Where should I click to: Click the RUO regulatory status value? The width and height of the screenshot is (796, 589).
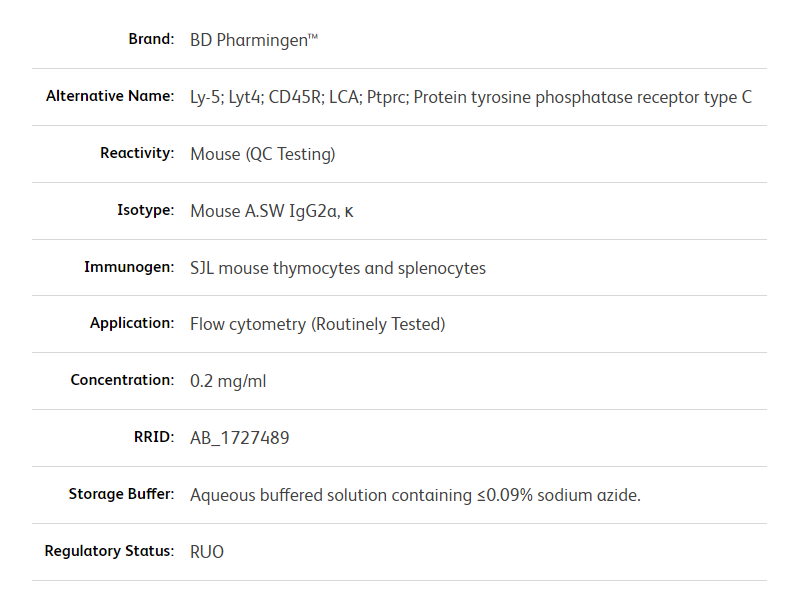pos(207,552)
